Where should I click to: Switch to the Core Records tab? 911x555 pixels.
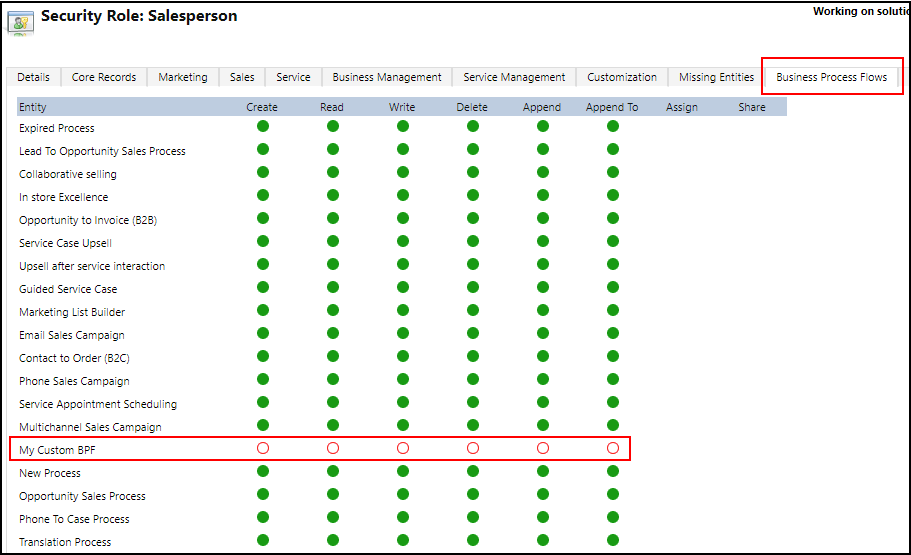[104, 77]
